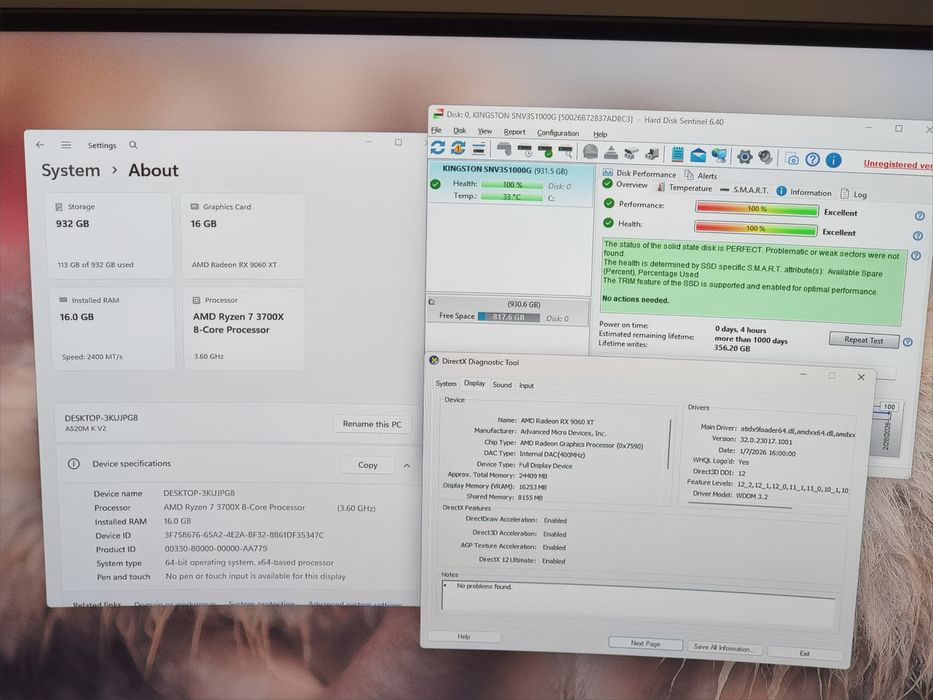The width and height of the screenshot is (933, 700).
Task: Open the Storage 932 GB card in Settings
Action: [109, 235]
